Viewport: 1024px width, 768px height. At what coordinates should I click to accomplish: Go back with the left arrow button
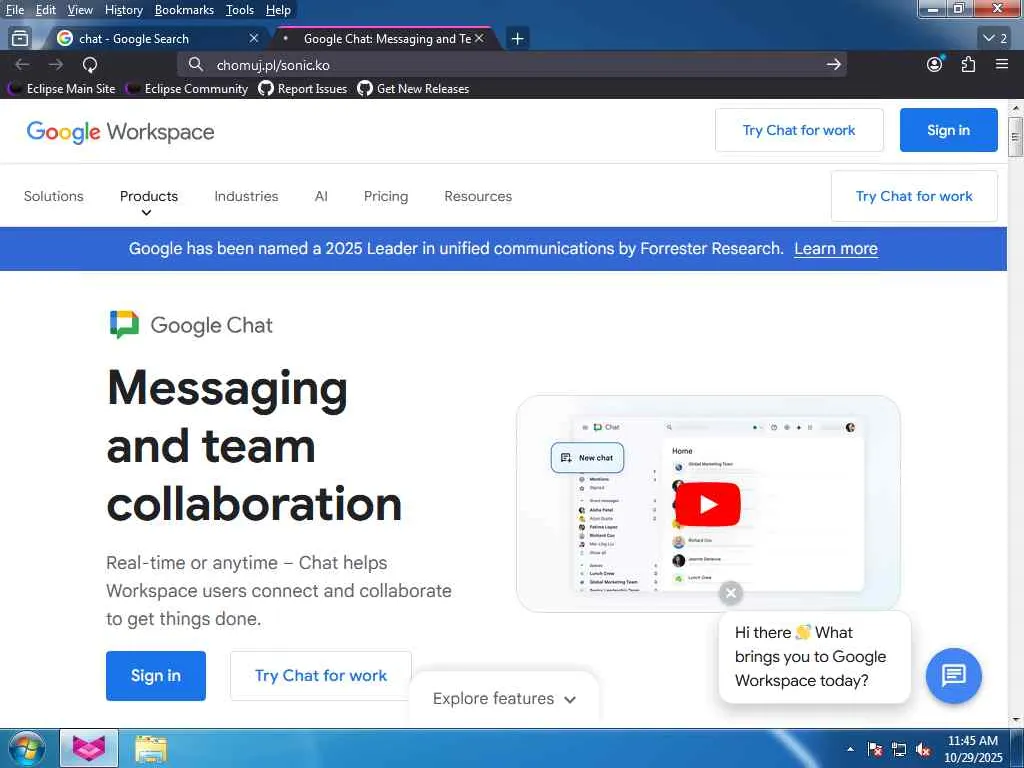click(x=22, y=64)
